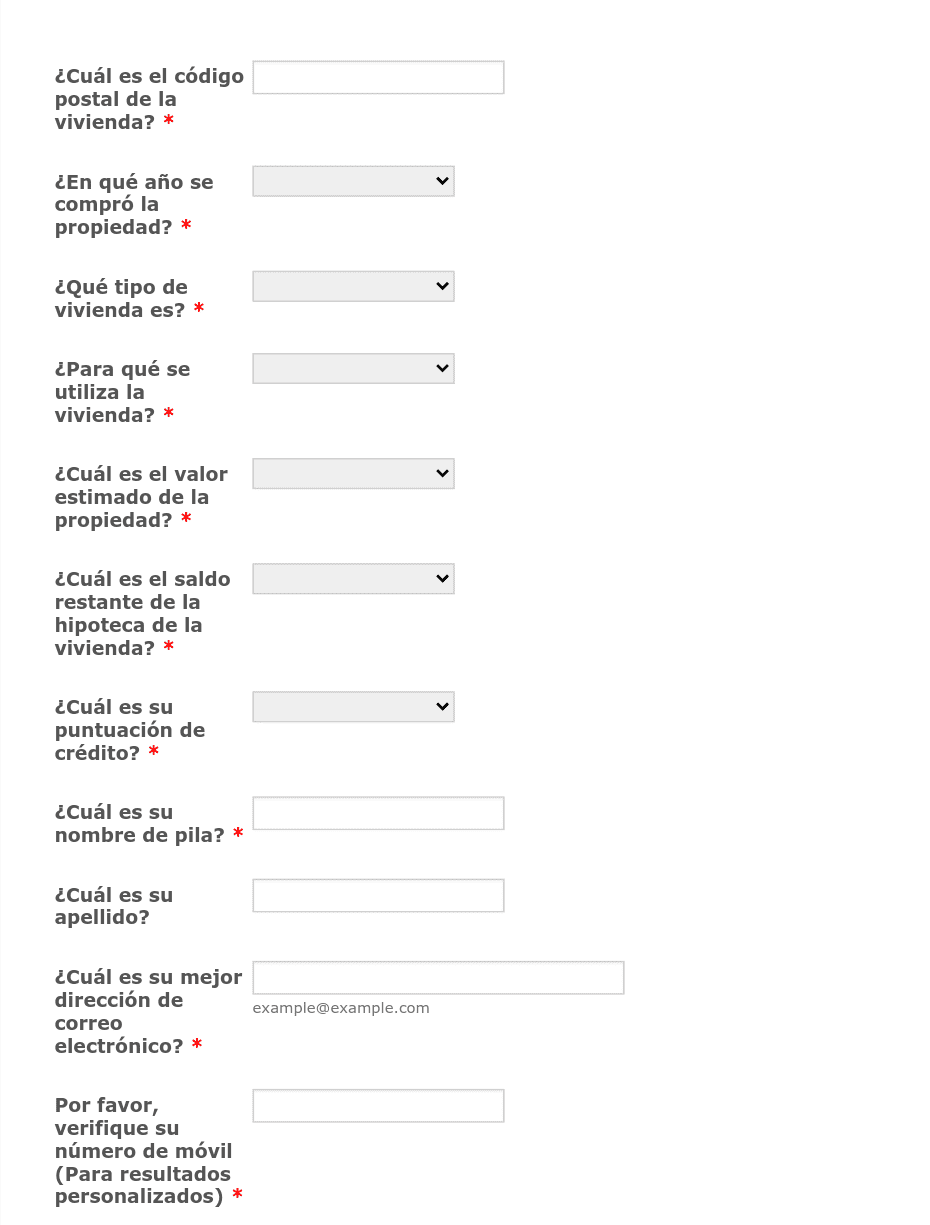Click the '¿Cuál es el código postal' label

point(149,99)
